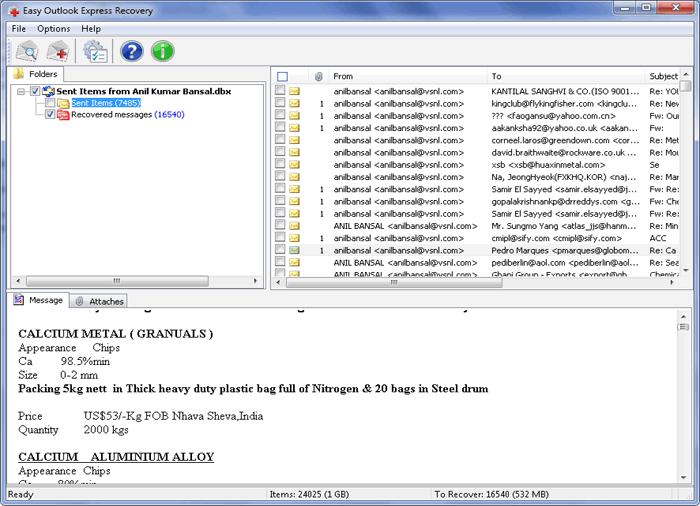Click the blue Help question mark icon
700x506 pixels.
[132, 51]
